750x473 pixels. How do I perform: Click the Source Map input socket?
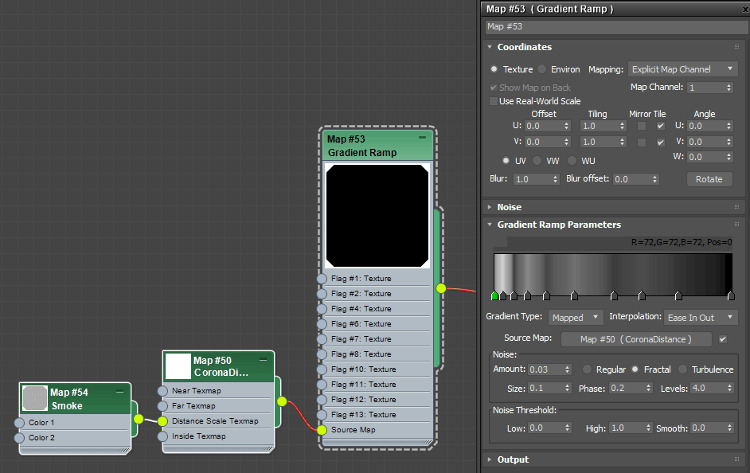pos(322,429)
